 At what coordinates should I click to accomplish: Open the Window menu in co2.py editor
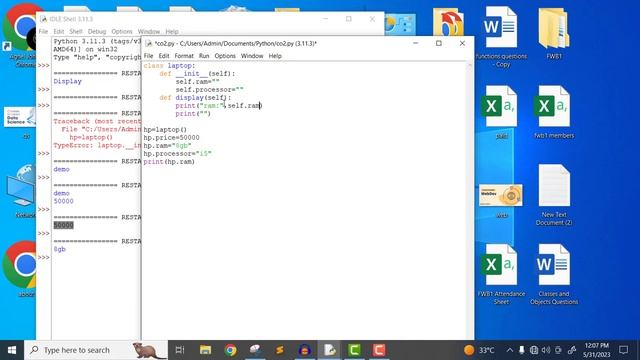click(x=252, y=56)
